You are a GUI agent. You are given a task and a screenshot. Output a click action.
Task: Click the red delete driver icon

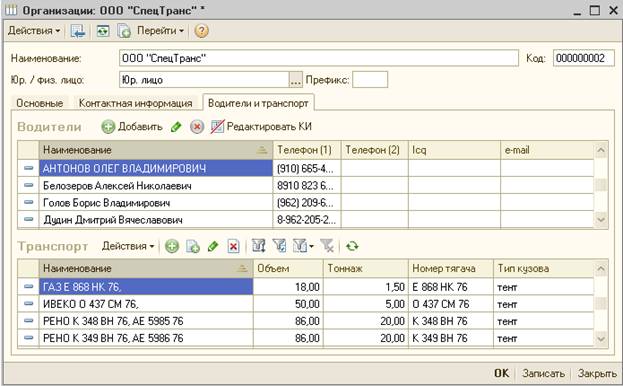pyautogui.click(x=197, y=127)
